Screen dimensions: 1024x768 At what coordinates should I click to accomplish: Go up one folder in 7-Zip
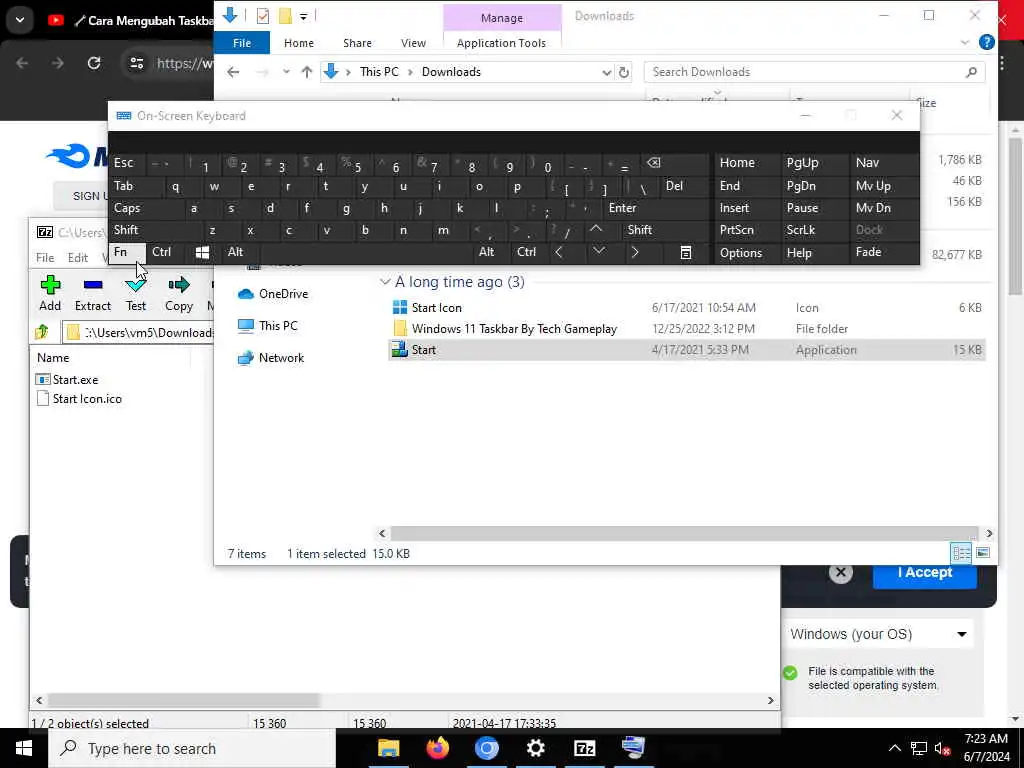(42, 332)
